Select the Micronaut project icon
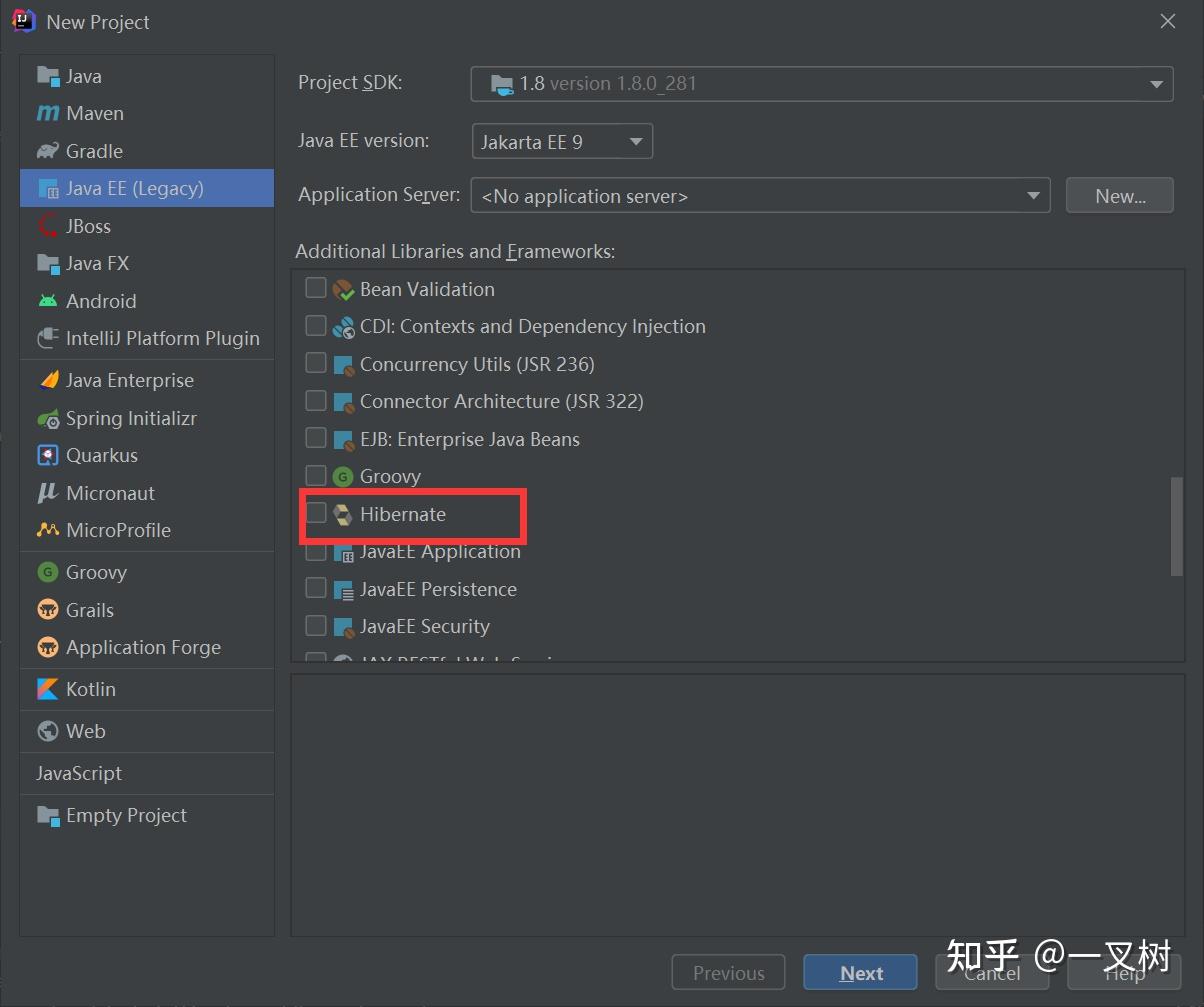The width and height of the screenshot is (1204, 1007). coord(47,493)
